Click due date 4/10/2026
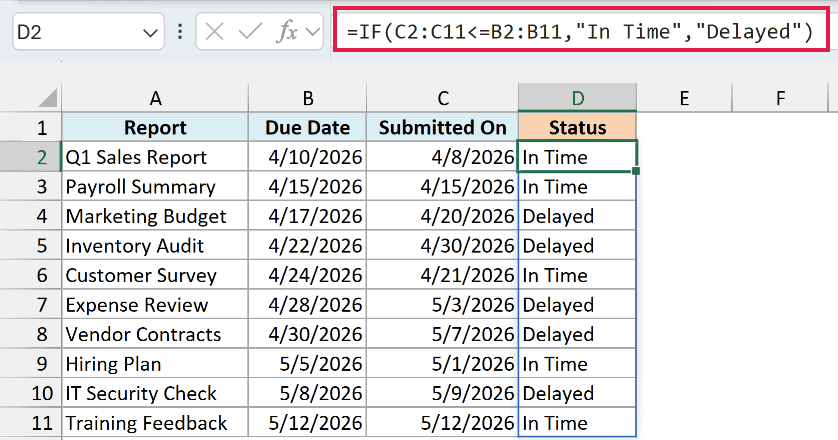Screen dimensions: 838x440 coord(307,157)
